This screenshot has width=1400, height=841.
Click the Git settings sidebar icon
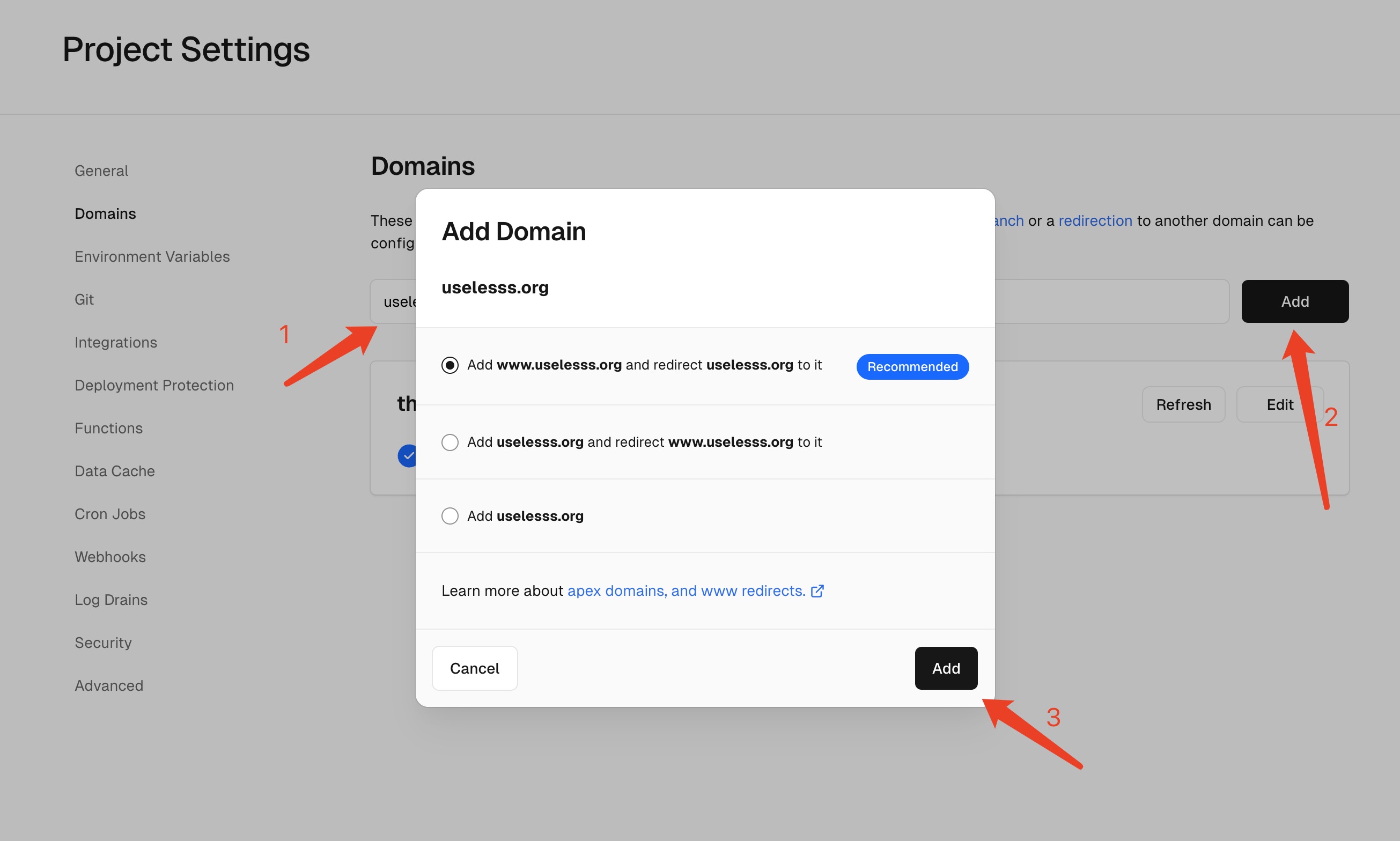tap(84, 298)
